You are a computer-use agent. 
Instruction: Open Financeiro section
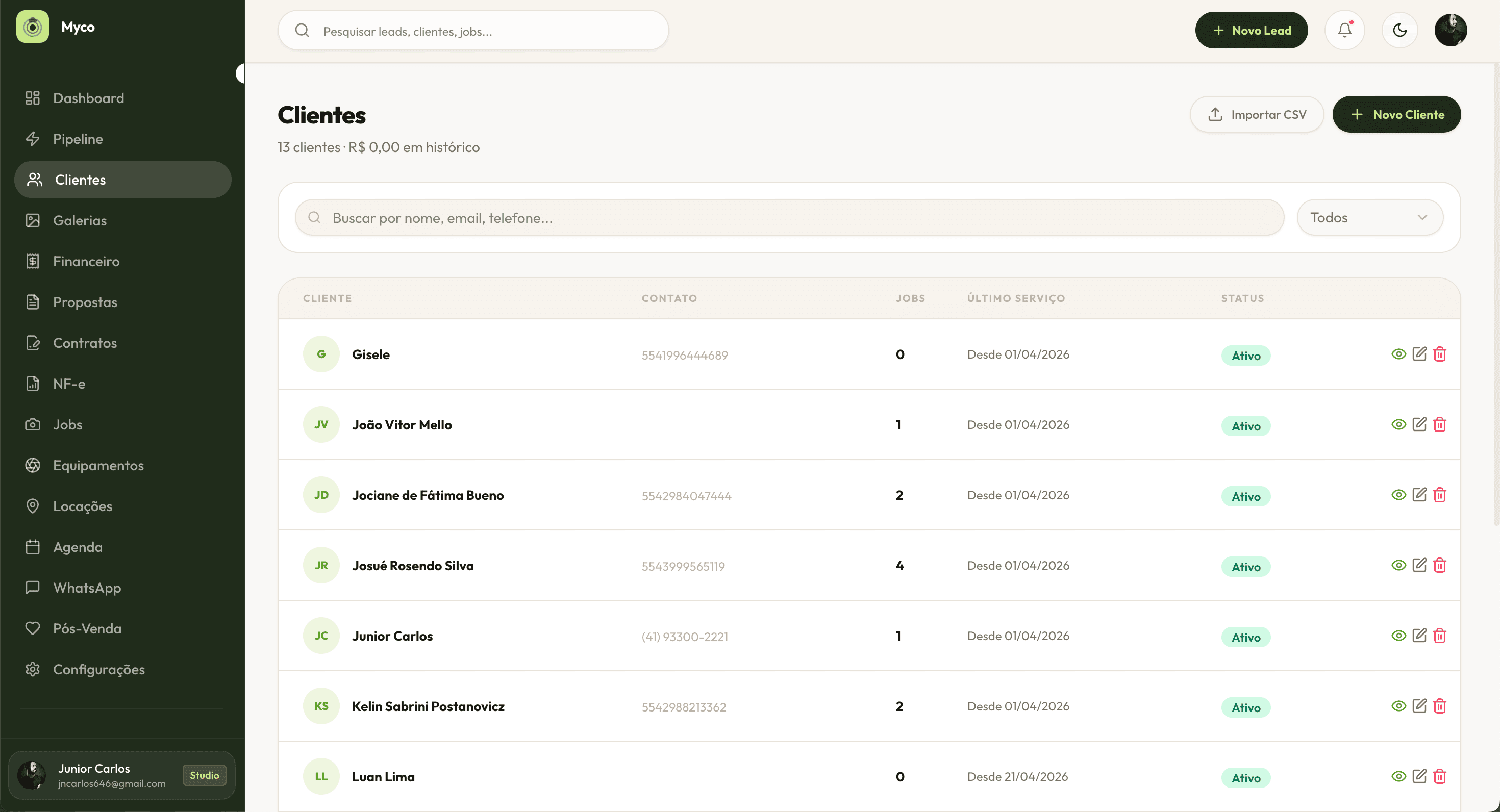coord(123,261)
